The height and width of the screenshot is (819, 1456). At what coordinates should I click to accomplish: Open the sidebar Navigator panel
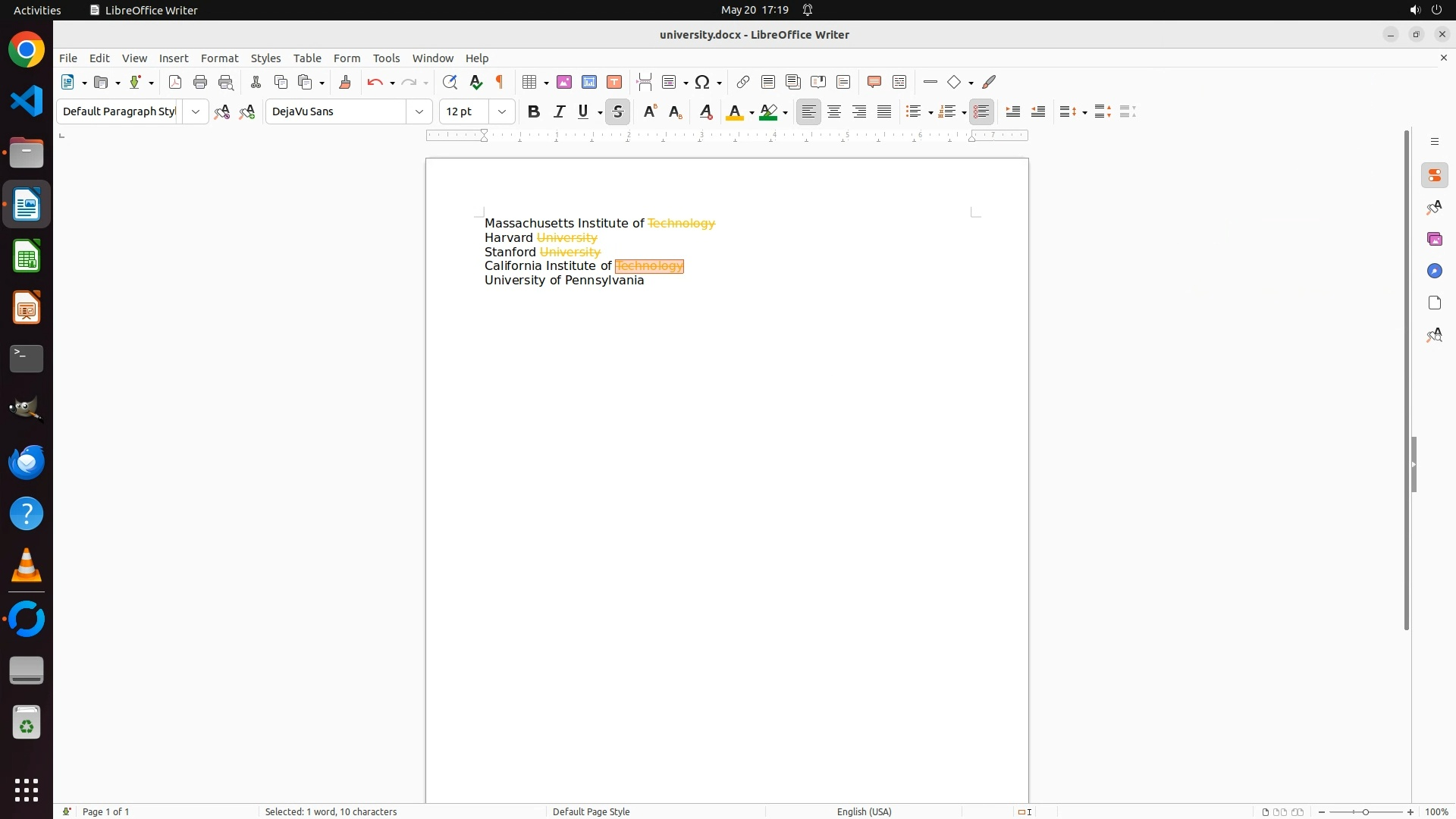[x=1434, y=271]
